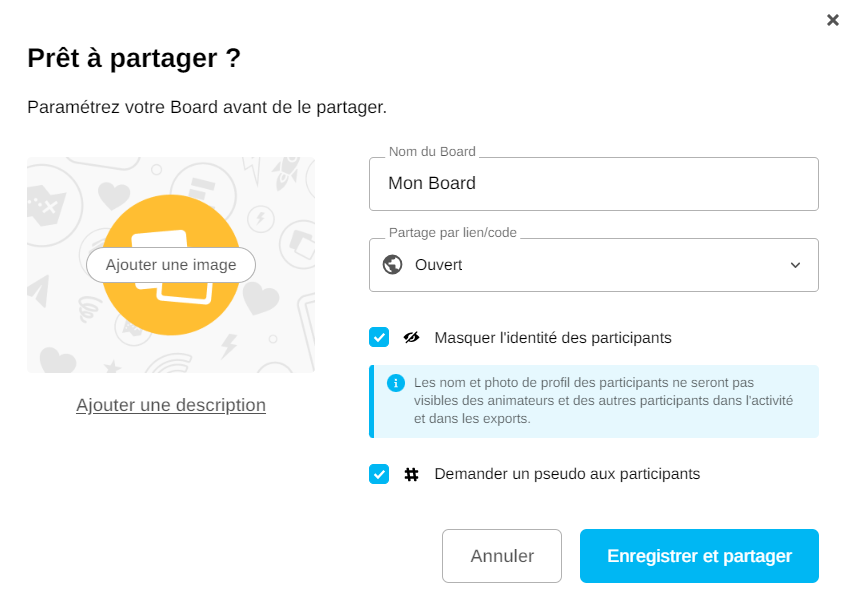Toggle via the Masquer l'identité des participants label
Screen dimensions: 848x593
552,338
